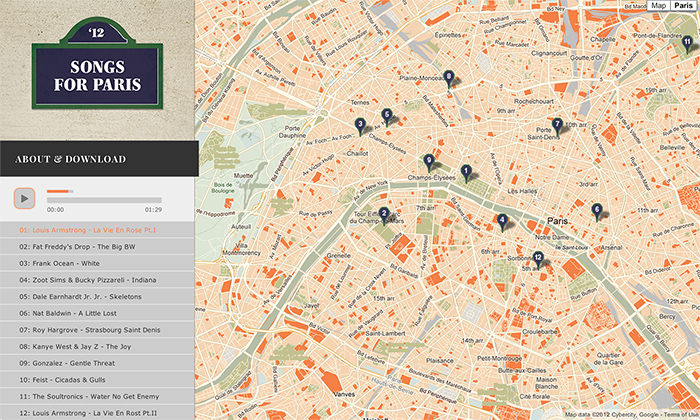Image resolution: width=700 pixels, height=420 pixels.
Task: Select track 02 Fat Freddy's Drop The Big BW
Action: tap(97, 246)
